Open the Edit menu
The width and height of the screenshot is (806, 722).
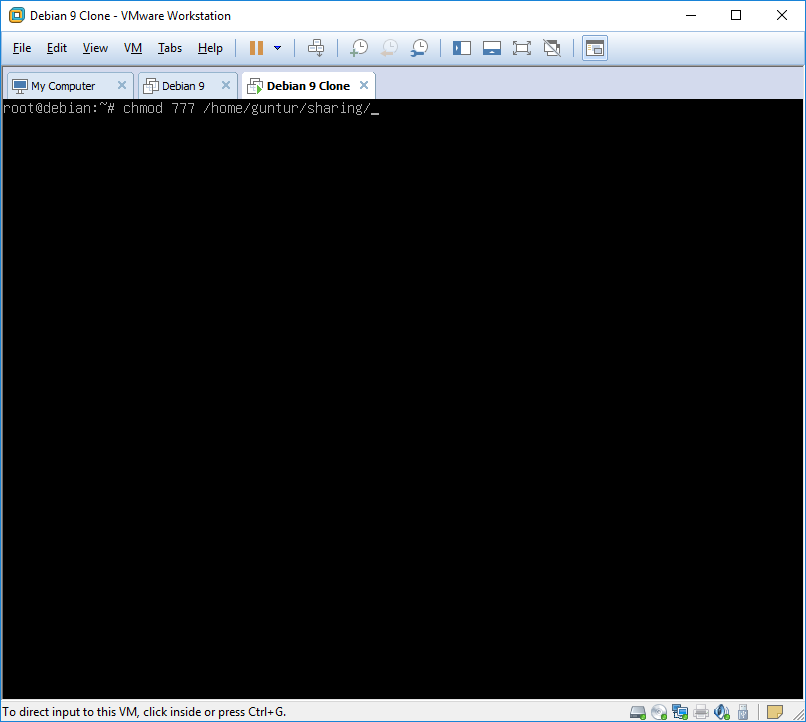click(57, 48)
